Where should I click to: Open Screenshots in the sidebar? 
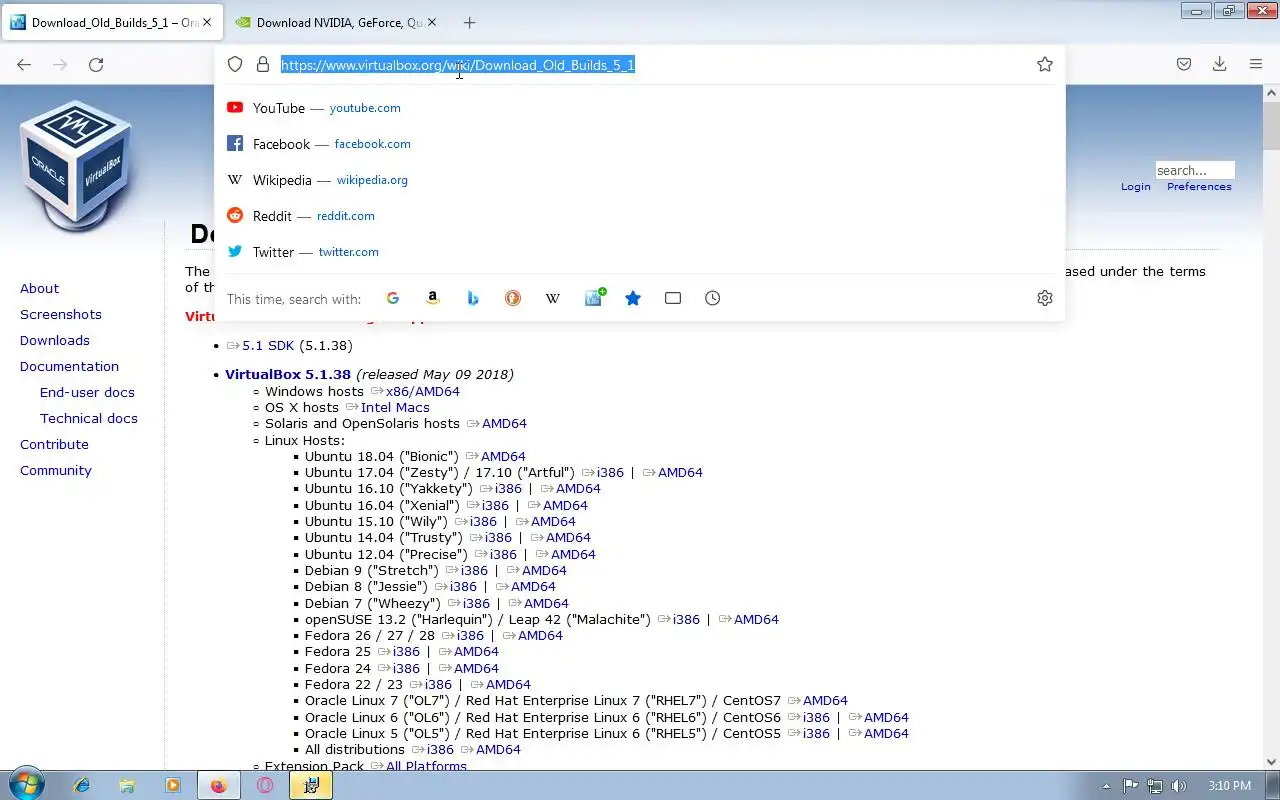(61, 314)
